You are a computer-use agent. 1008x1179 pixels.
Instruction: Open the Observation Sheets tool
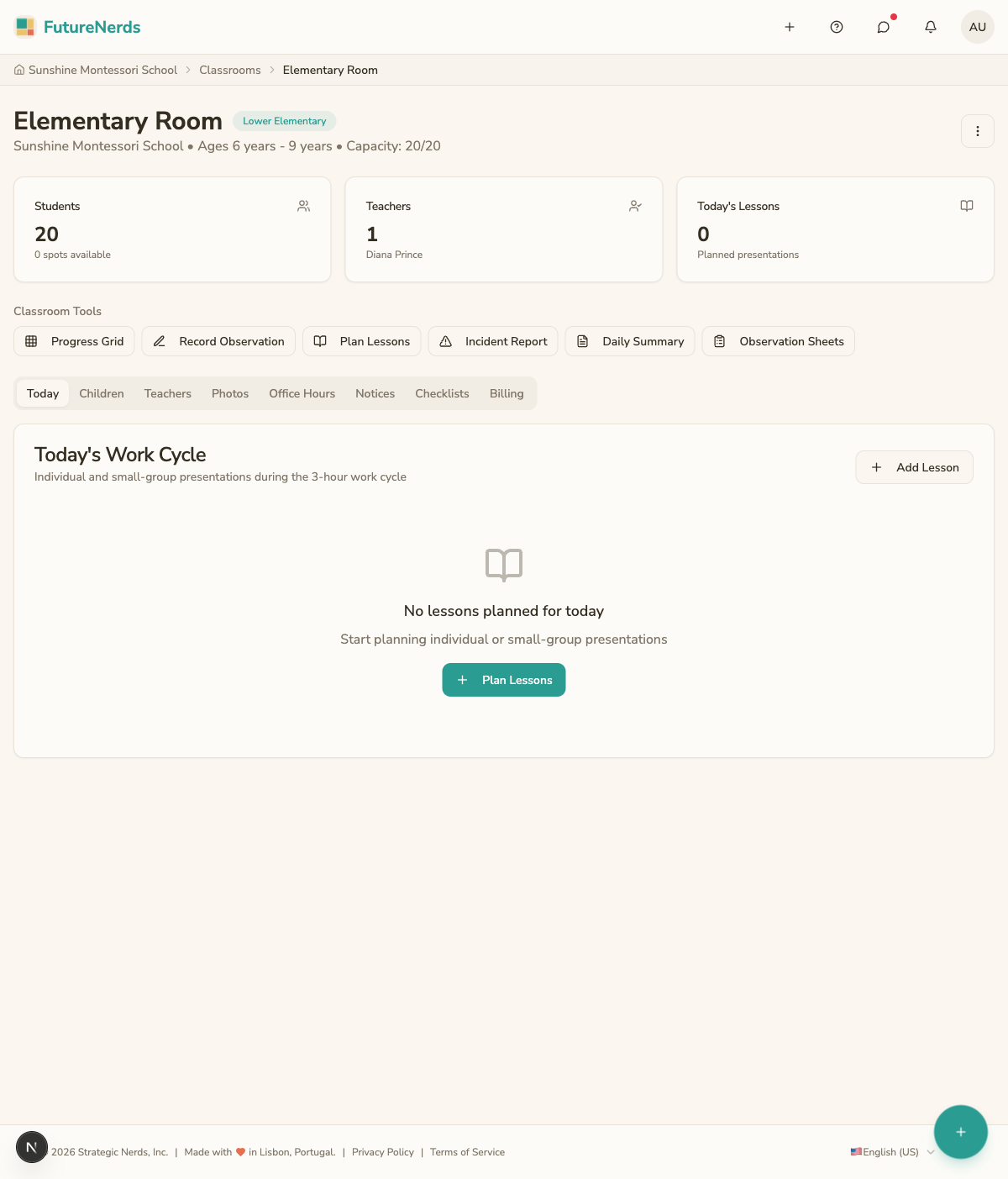[779, 341]
